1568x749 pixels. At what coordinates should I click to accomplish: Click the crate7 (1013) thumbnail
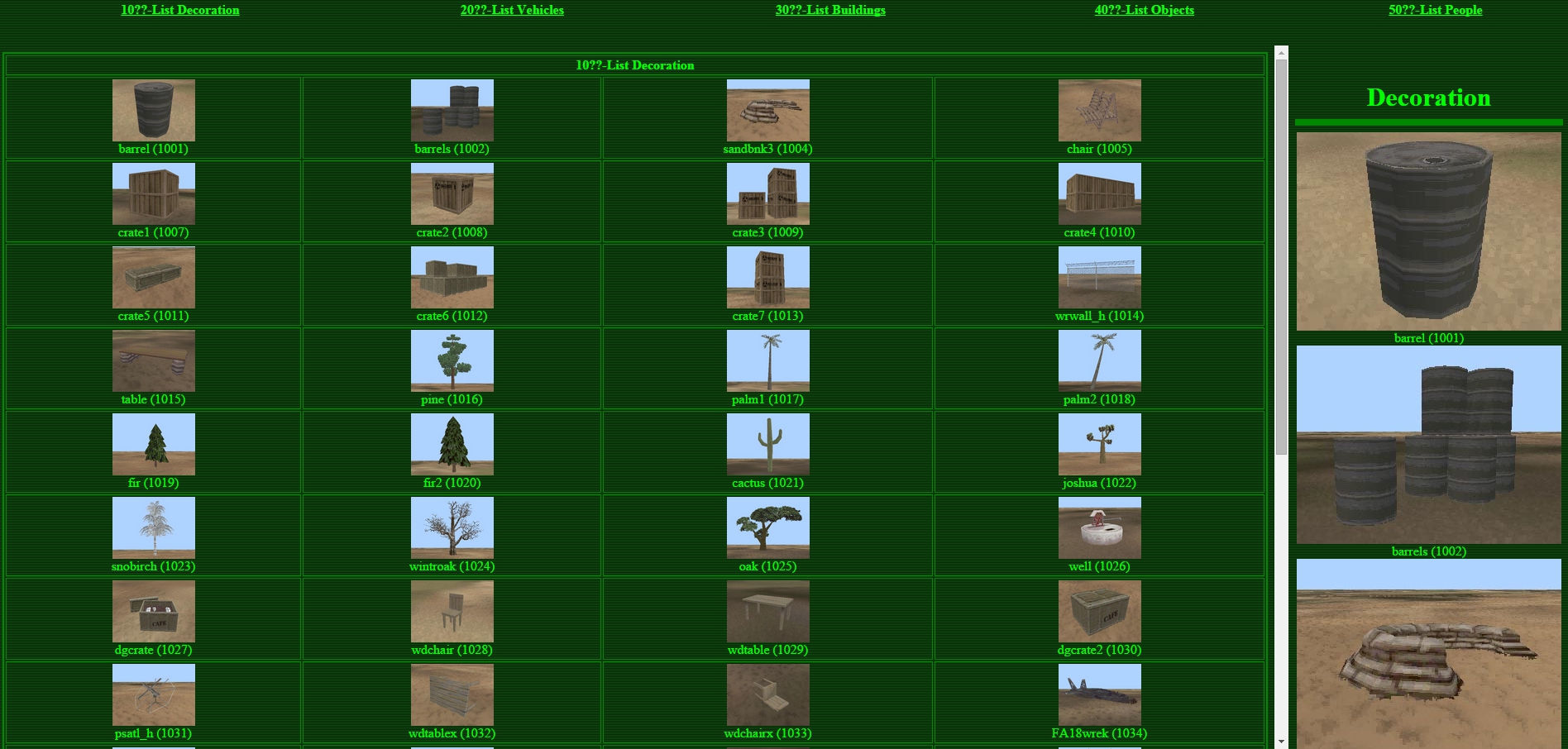(768, 277)
